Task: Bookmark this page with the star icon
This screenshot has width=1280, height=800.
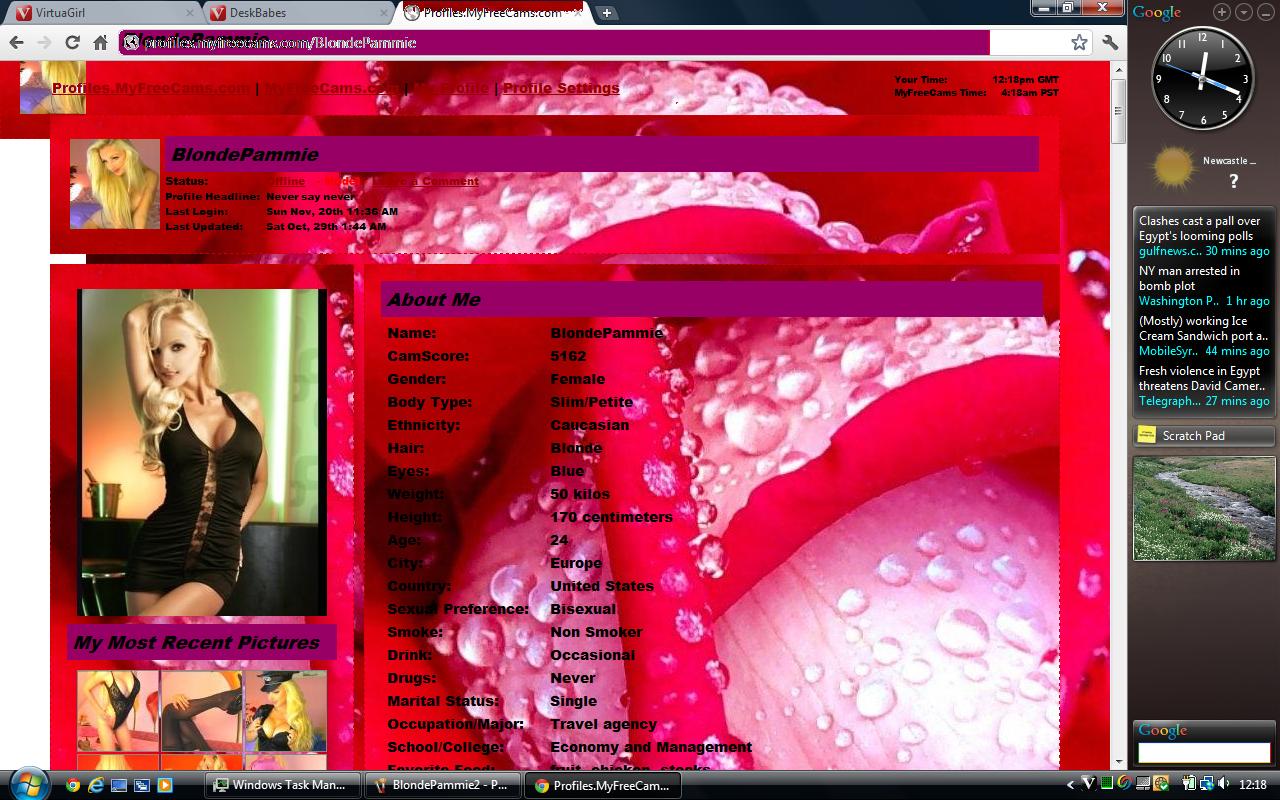Action: click(1079, 42)
